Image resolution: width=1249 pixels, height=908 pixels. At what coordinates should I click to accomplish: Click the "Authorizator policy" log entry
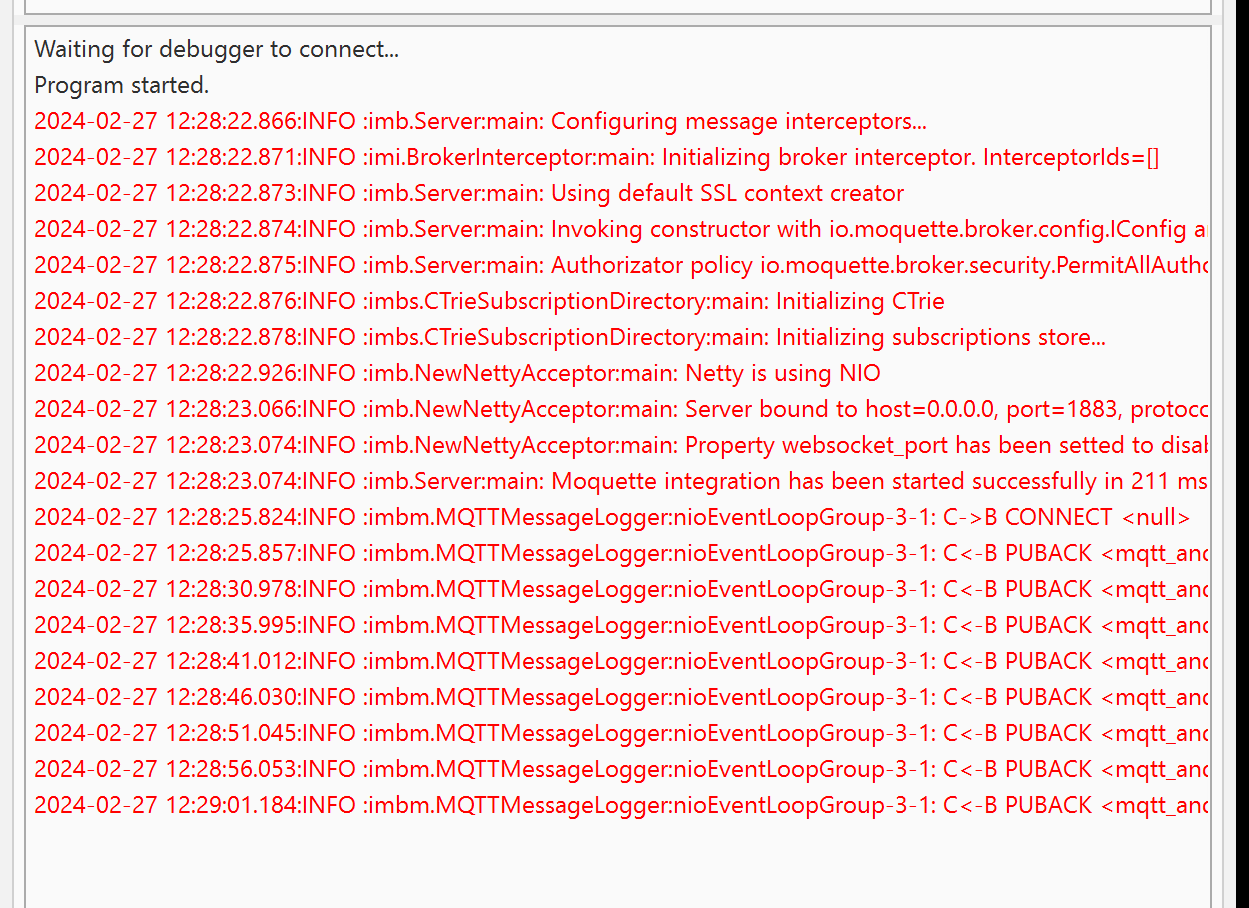620,265
